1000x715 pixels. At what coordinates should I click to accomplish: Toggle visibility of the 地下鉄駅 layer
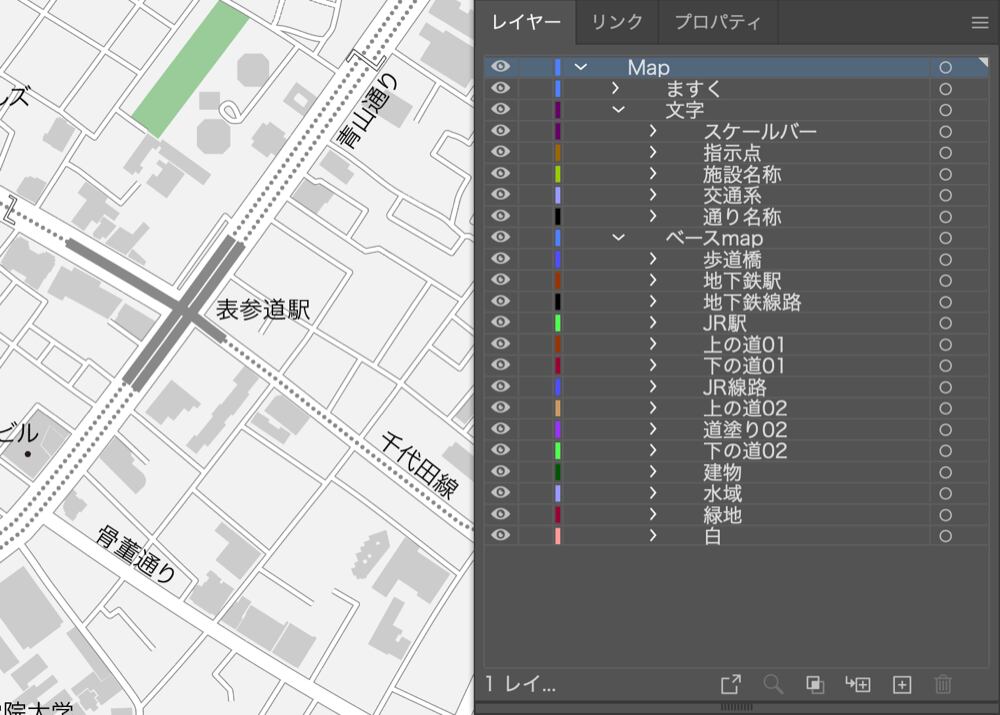tap(501, 280)
